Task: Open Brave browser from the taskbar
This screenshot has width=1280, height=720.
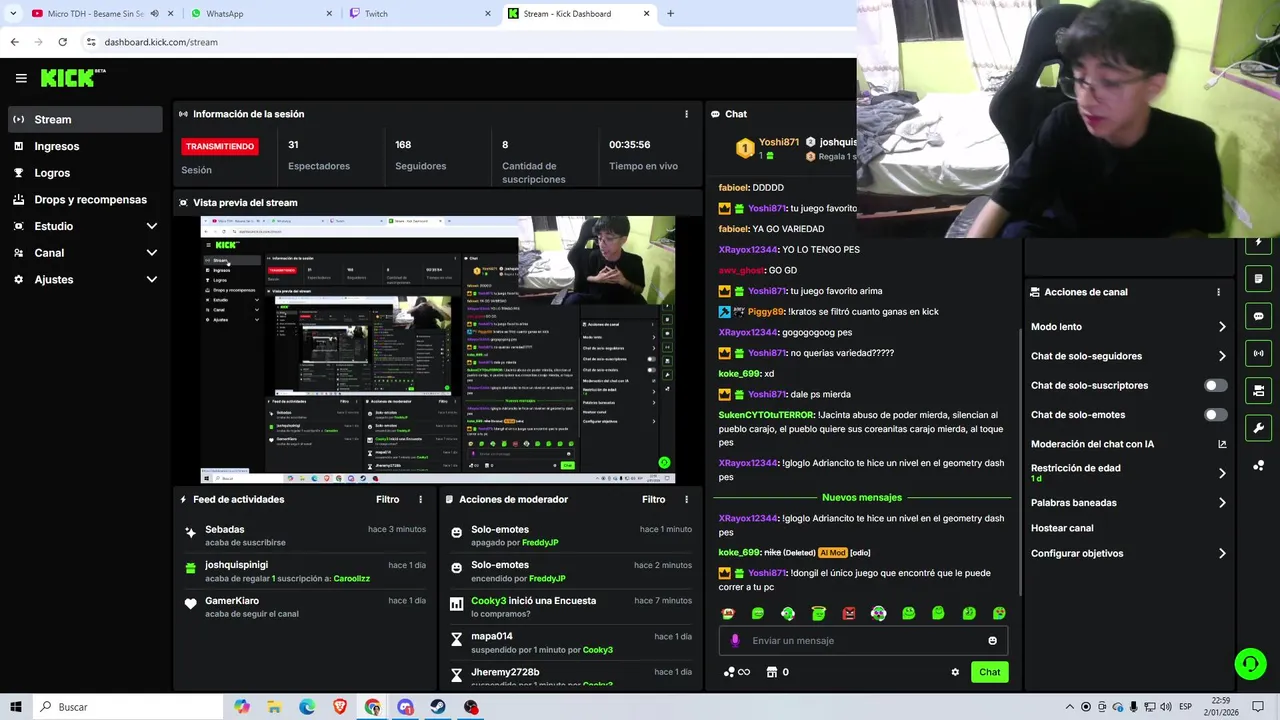Action: point(339,707)
